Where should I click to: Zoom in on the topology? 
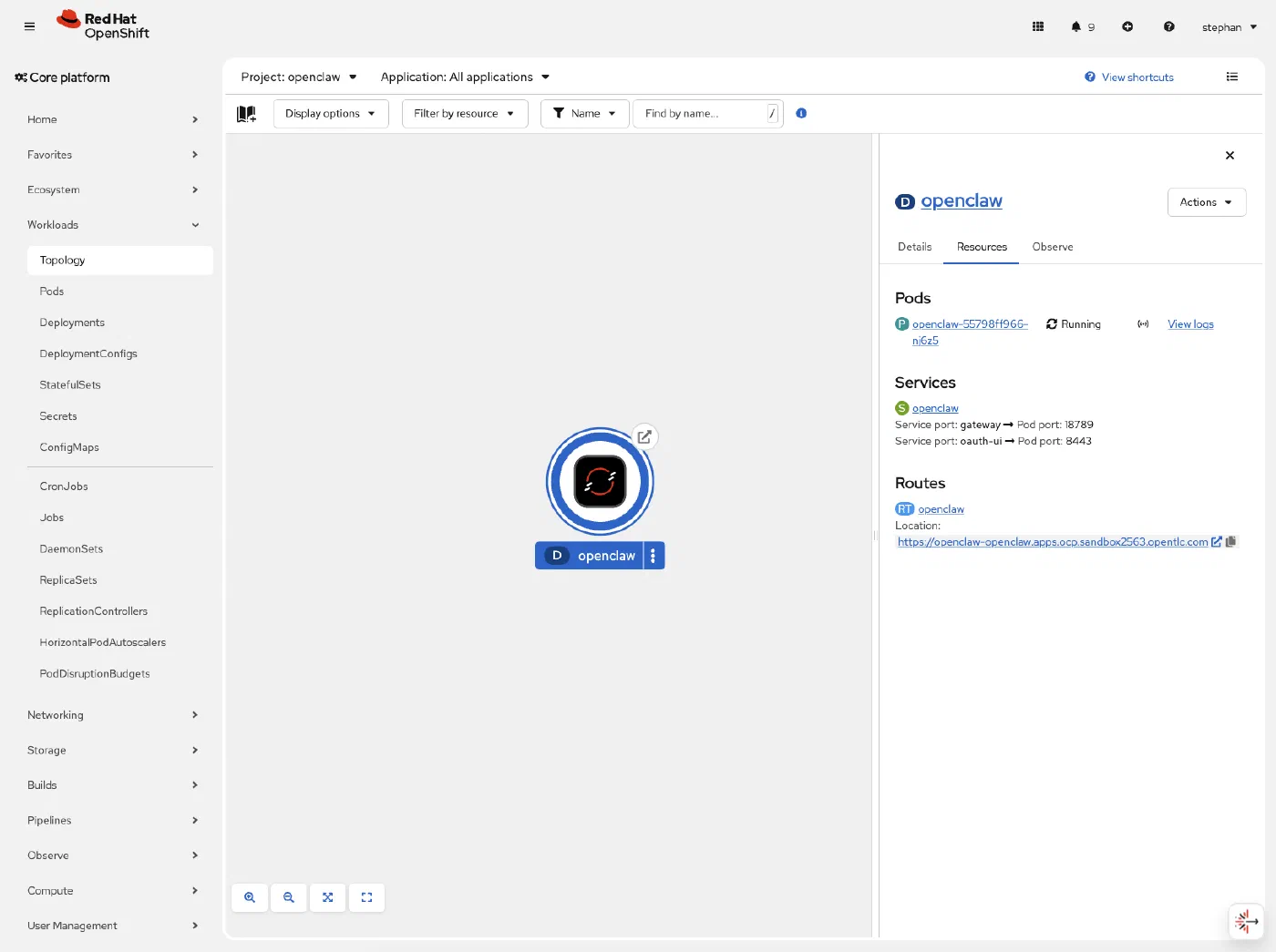[x=250, y=897]
